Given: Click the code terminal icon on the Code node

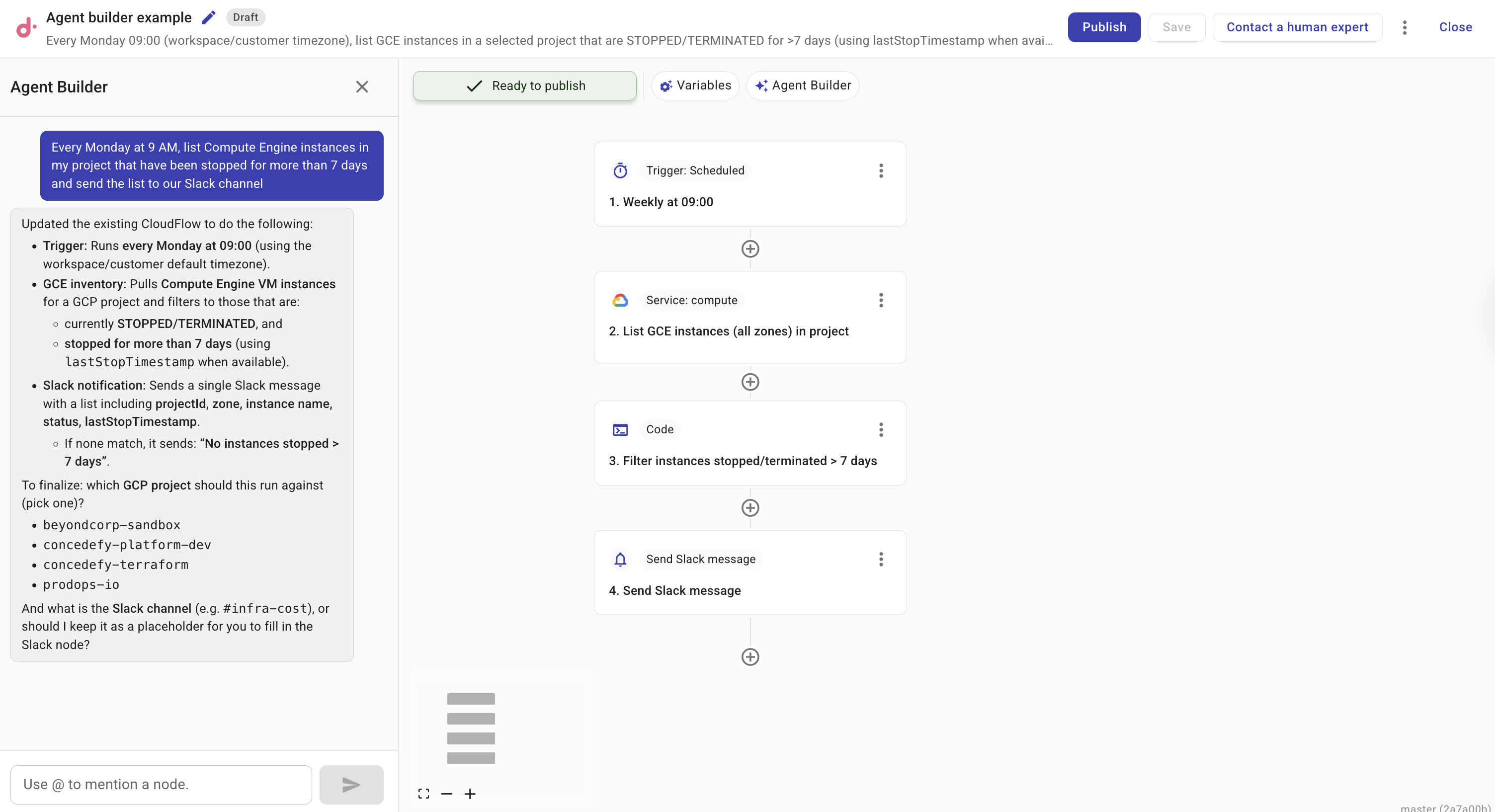Looking at the screenshot, I should (620, 429).
